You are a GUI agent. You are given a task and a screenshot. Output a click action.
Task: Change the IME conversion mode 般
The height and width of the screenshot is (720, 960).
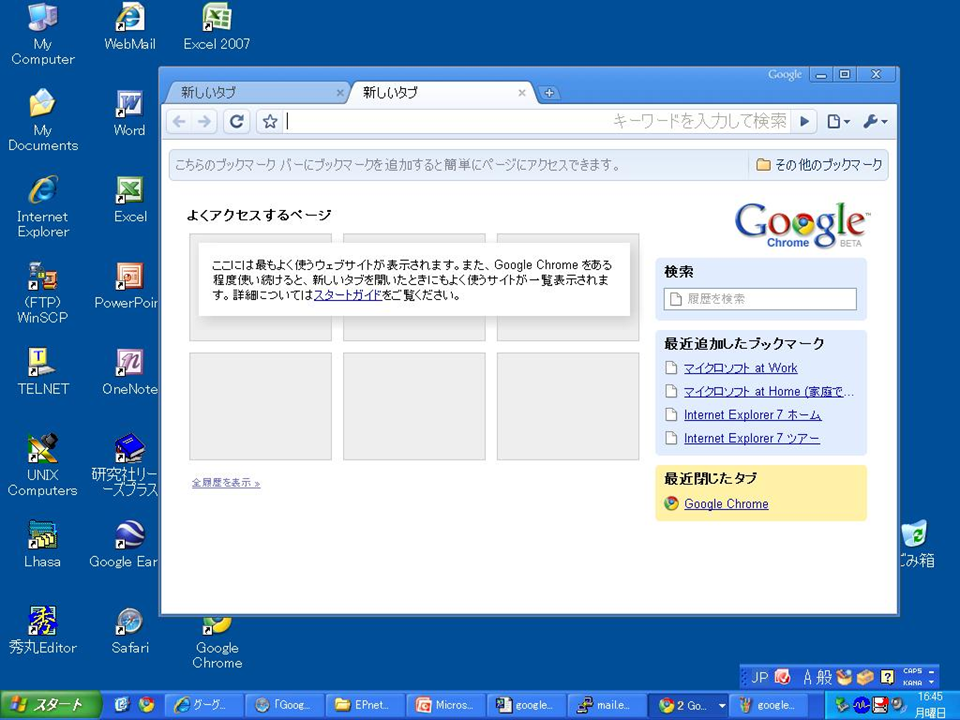[825, 677]
